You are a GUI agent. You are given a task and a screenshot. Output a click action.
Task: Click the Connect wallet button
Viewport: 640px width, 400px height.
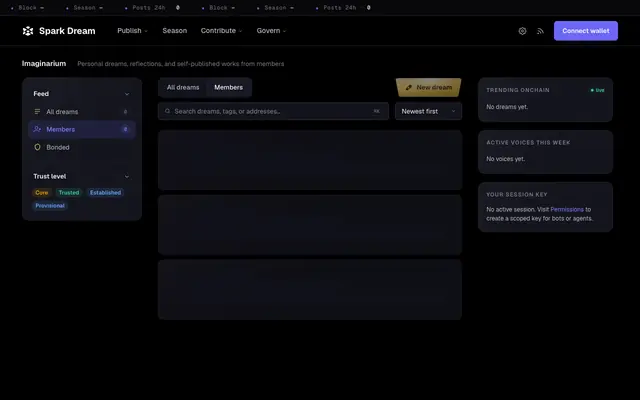pos(586,31)
